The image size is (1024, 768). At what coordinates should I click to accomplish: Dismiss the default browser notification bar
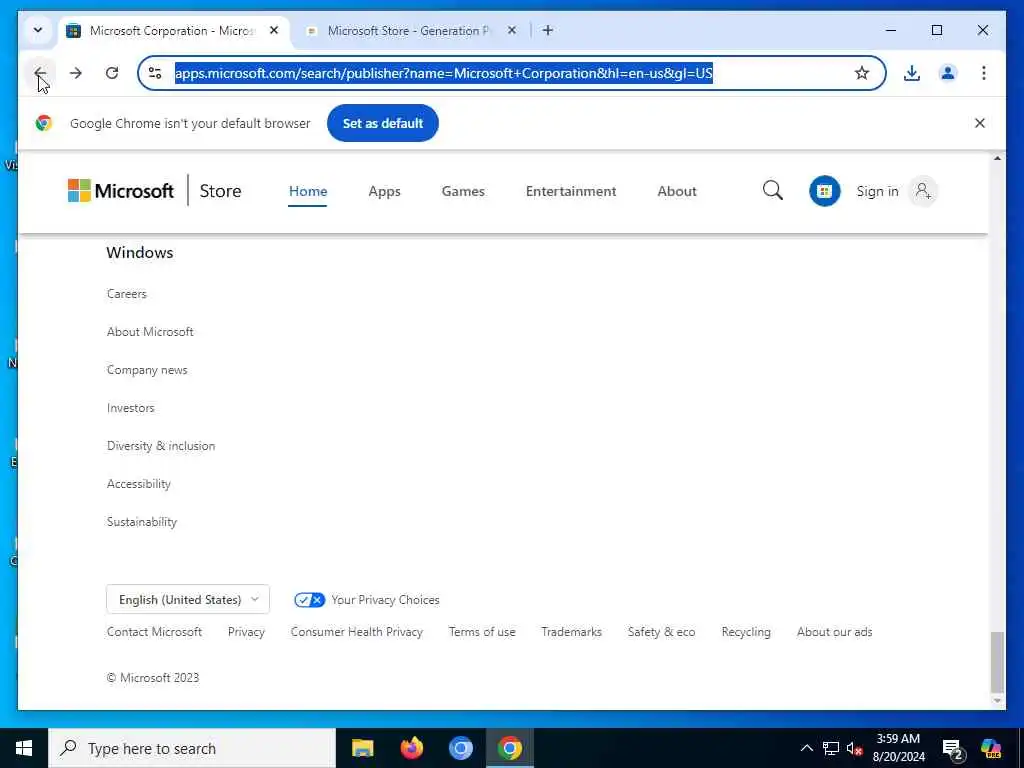[x=980, y=123]
